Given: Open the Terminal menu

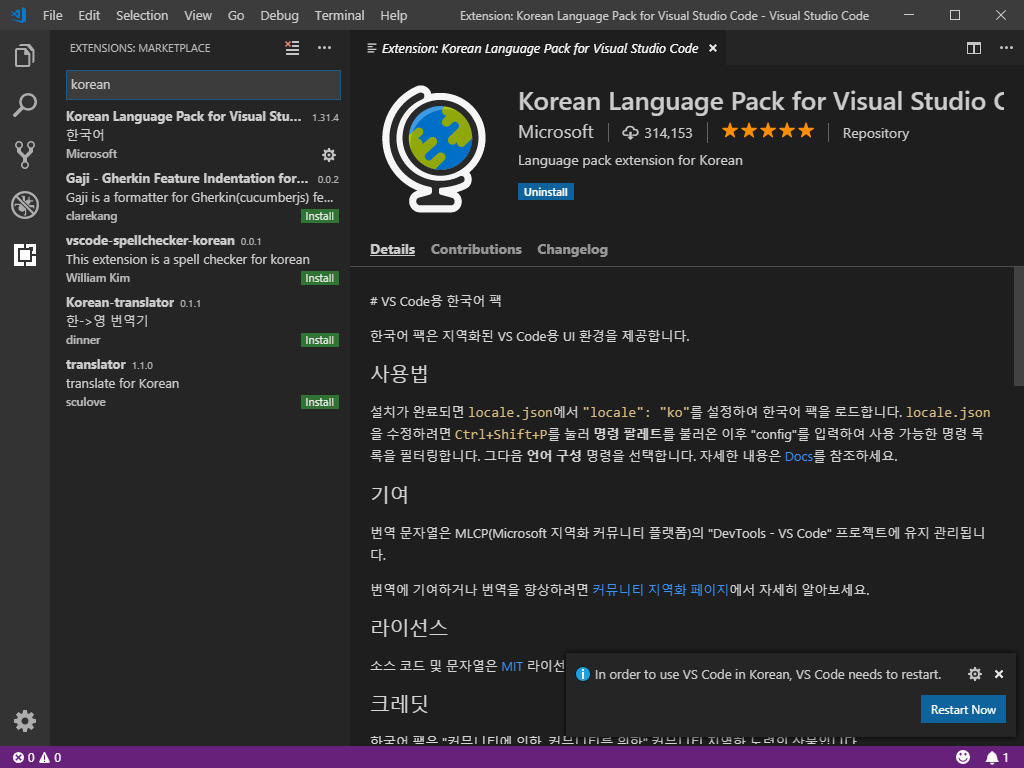Looking at the screenshot, I should [x=340, y=15].
